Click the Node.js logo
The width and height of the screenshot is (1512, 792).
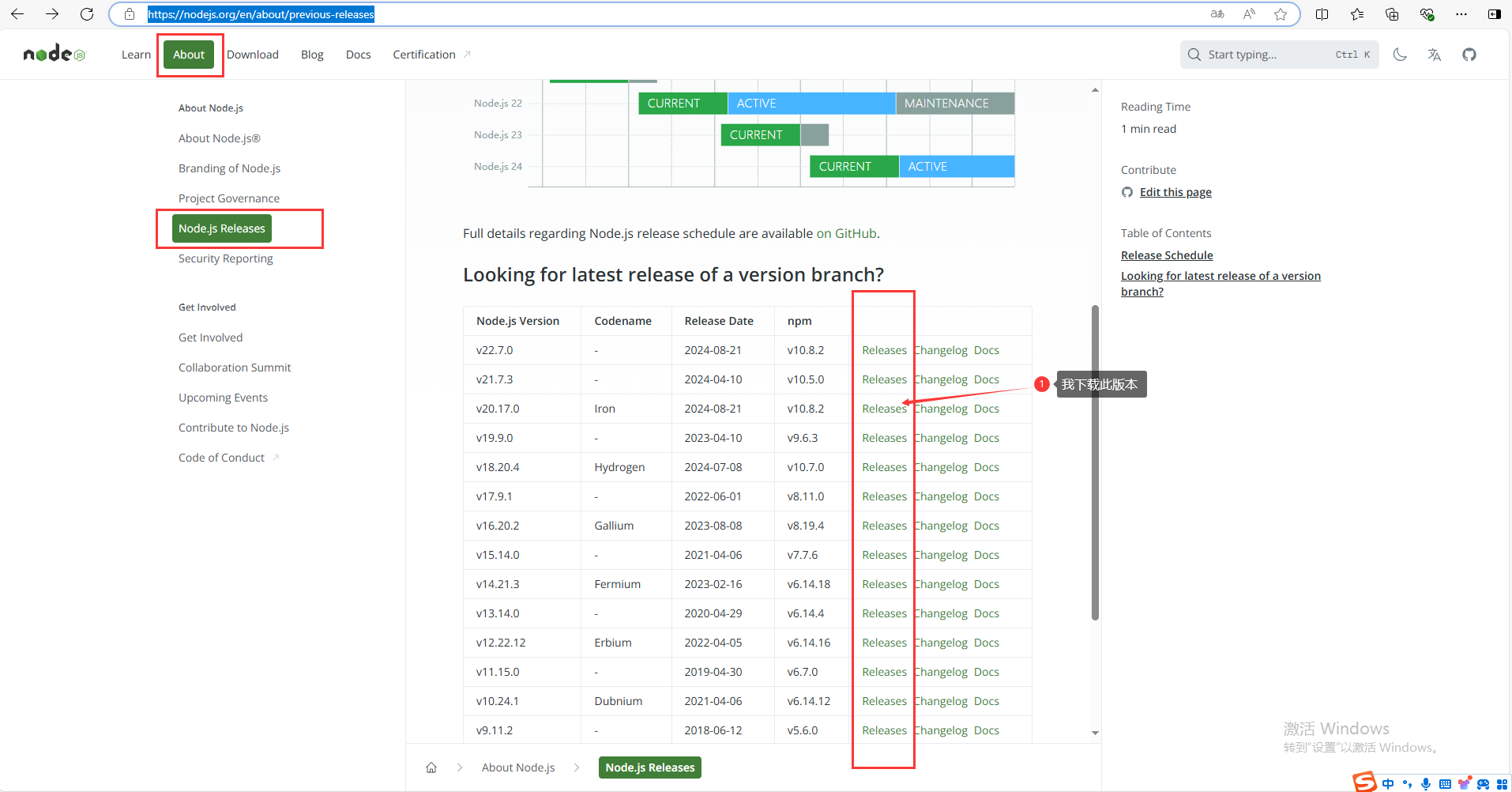point(54,54)
